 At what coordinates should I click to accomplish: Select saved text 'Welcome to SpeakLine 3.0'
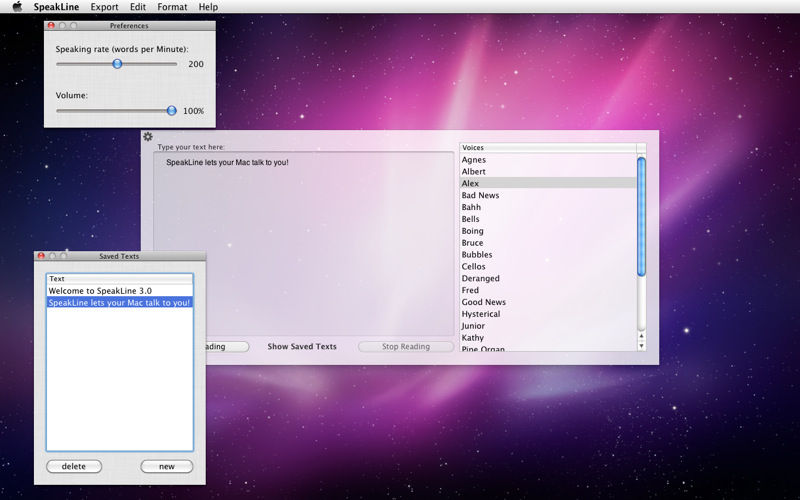pyautogui.click(x=119, y=291)
